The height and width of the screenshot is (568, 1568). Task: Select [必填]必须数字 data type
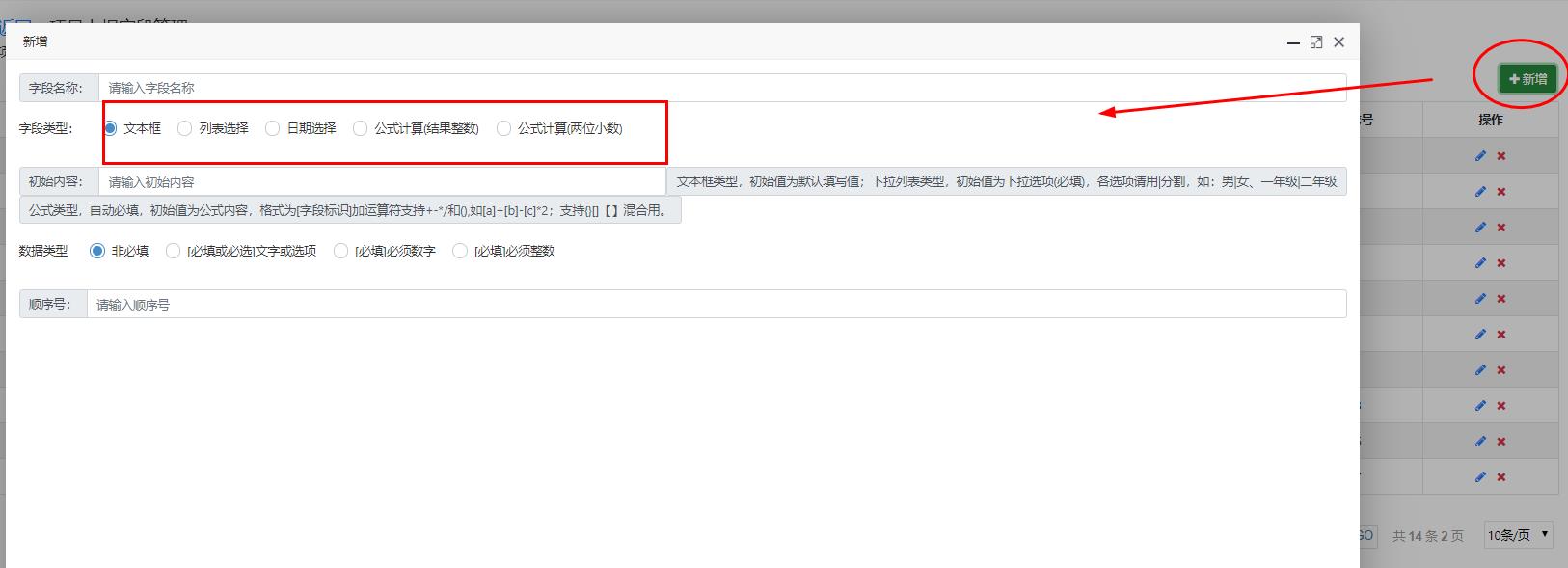click(x=340, y=251)
